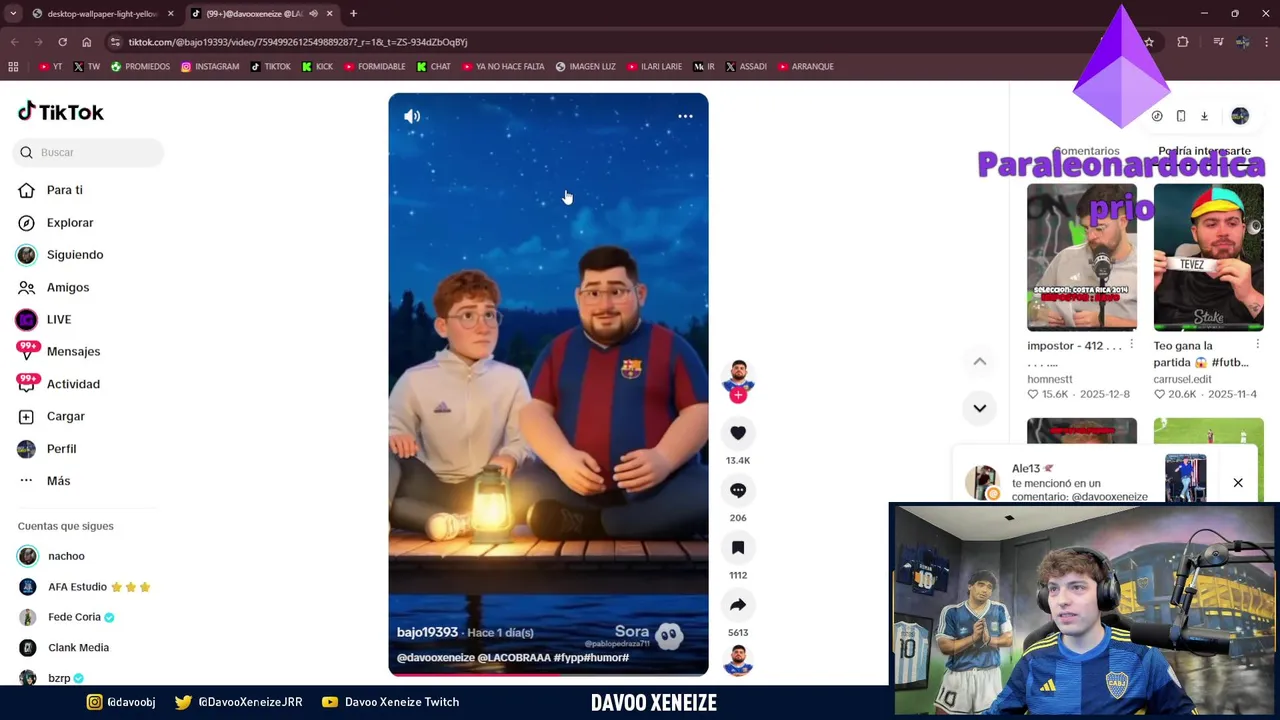Open homnestt author link
The width and height of the screenshot is (1280, 720).
pyautogui.click(x=1050, y=379)
